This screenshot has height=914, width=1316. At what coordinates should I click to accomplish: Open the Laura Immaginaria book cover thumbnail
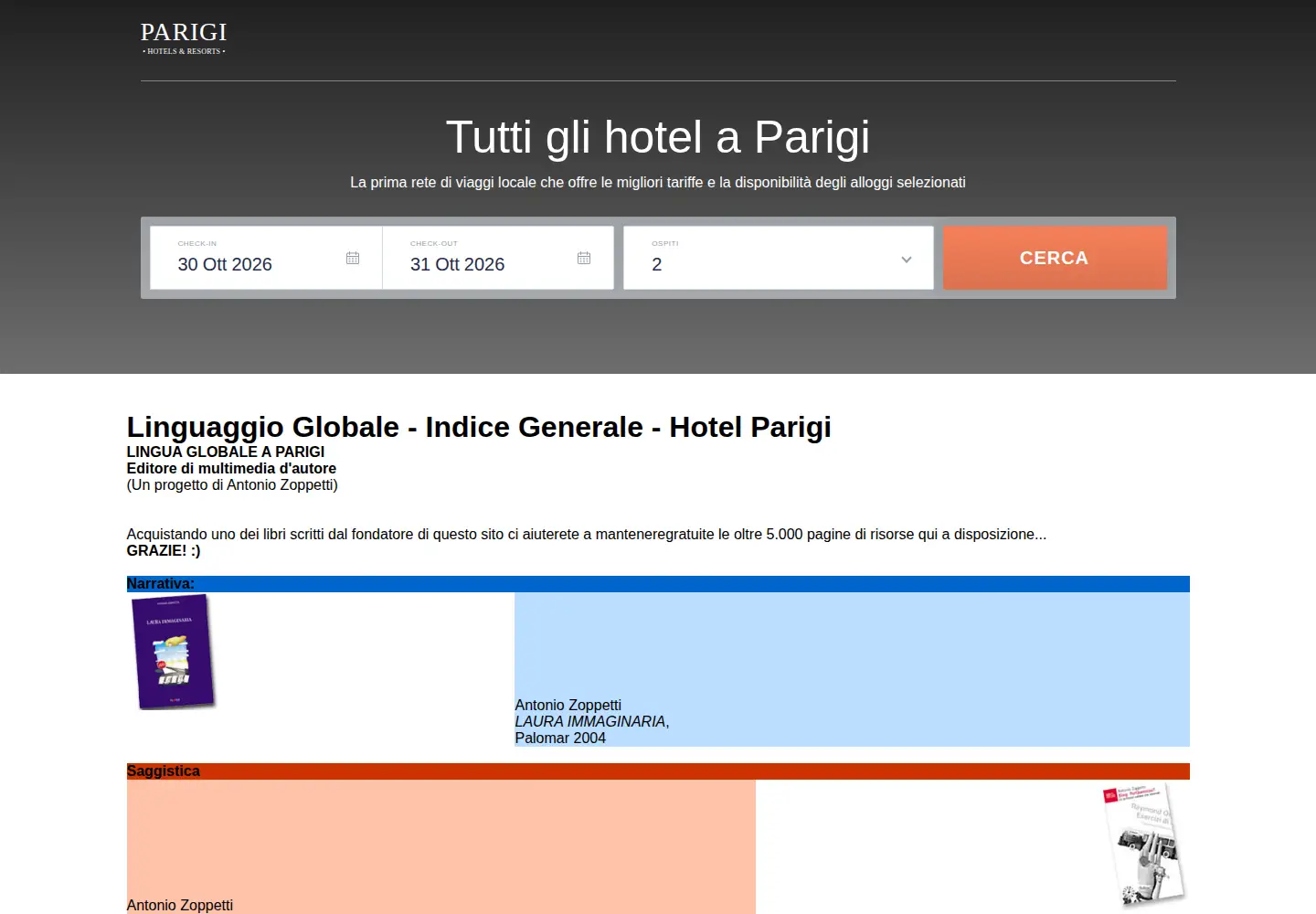173,652
